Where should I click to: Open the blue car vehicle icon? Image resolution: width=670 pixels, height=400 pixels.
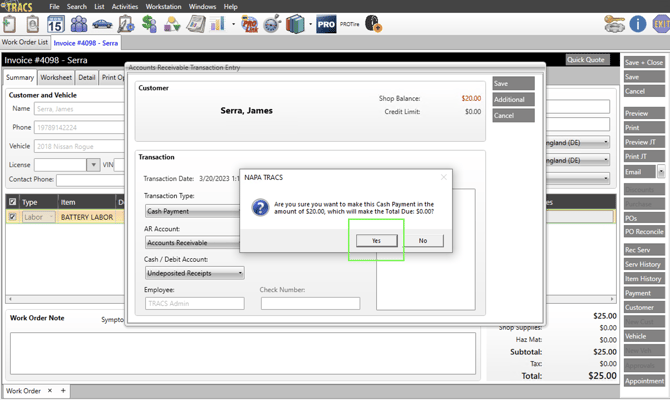[102, 24]
